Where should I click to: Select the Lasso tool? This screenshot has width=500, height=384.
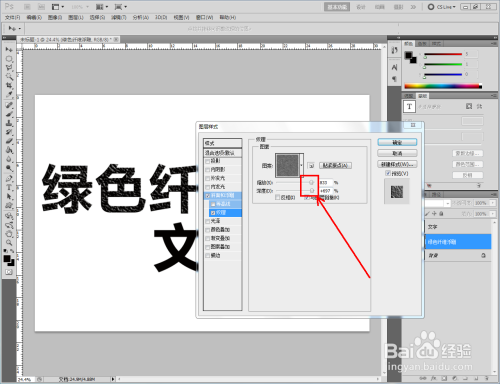[x=9, y=68]
